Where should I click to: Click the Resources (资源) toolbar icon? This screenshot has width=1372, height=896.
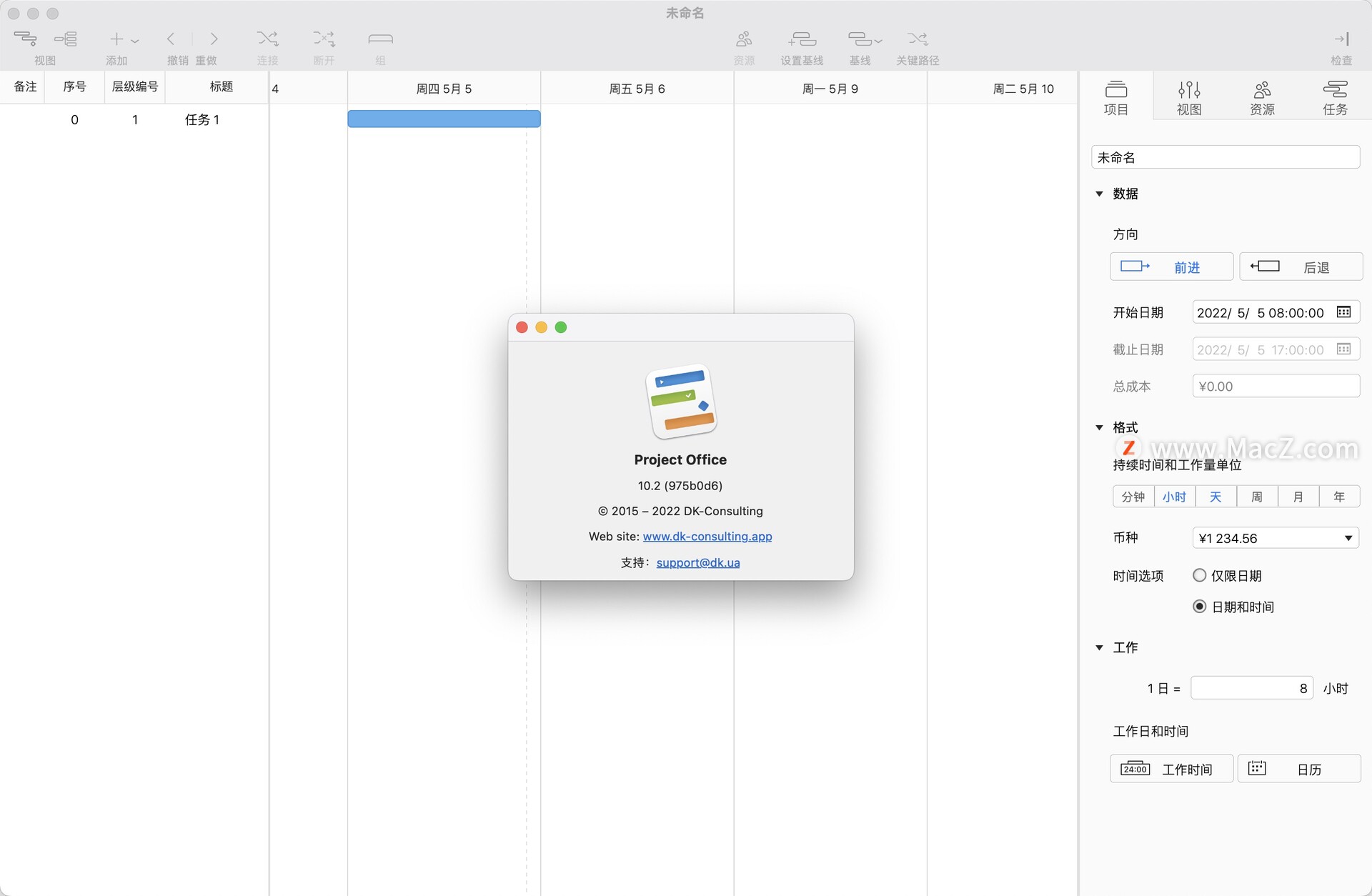tap(744, 39)
